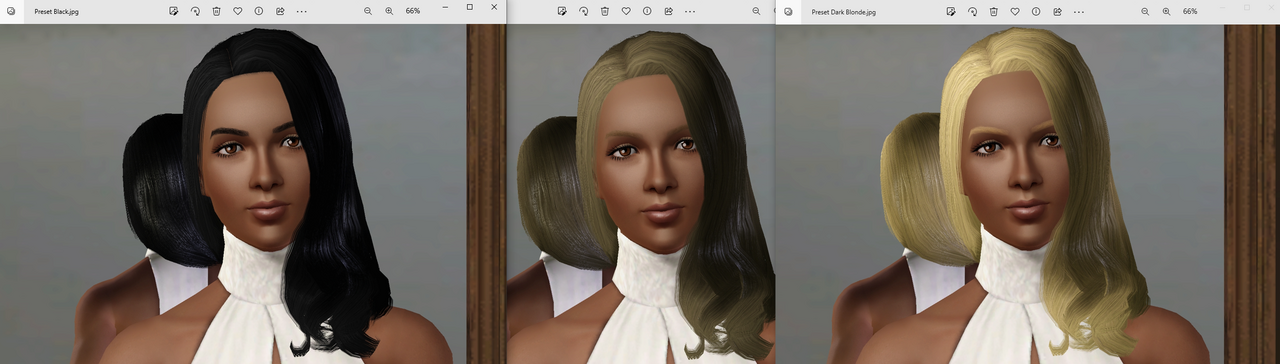Click the brown-haired Sim photo in middle window

click(641, 193)
